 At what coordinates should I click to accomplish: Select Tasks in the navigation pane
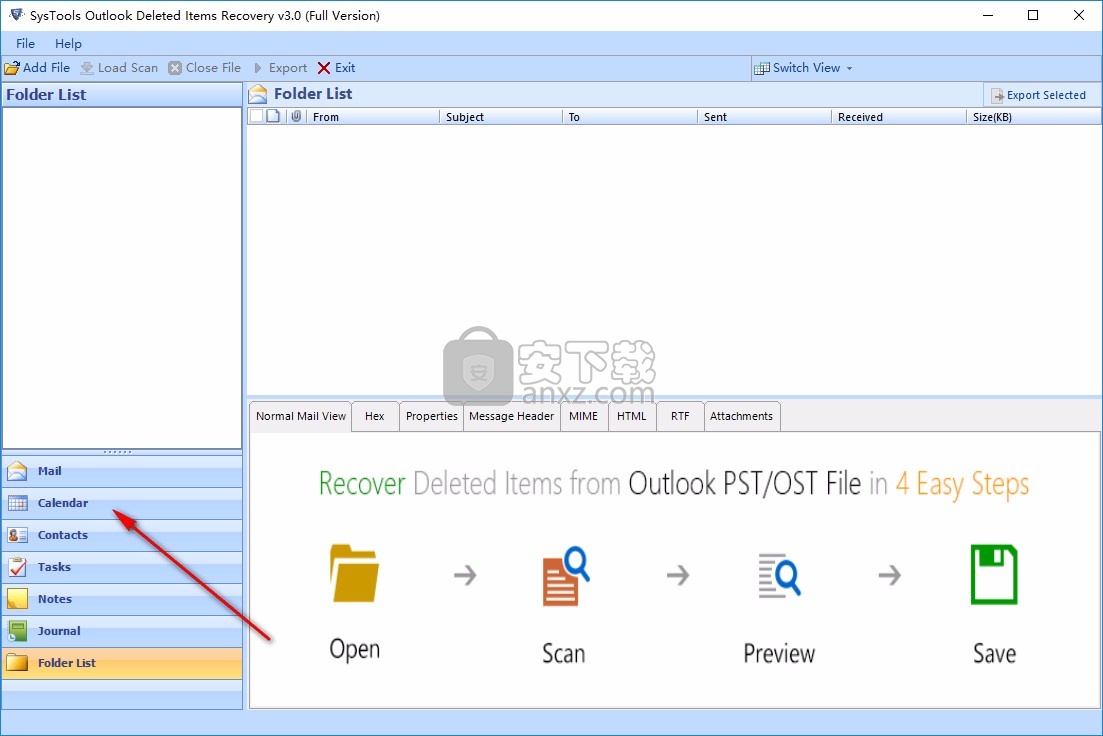[x=122, y=567]
